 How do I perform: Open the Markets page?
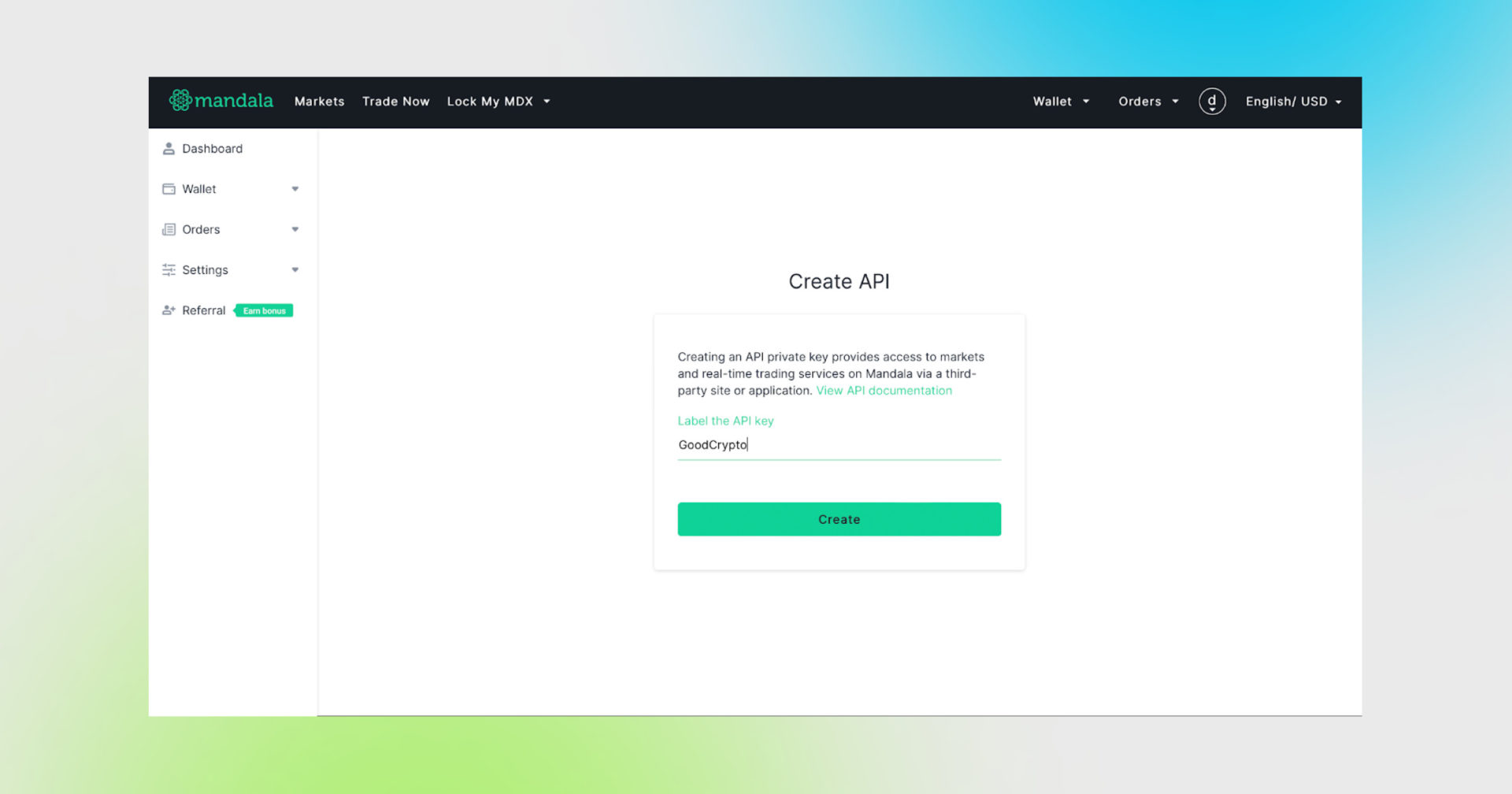point(319,101)
